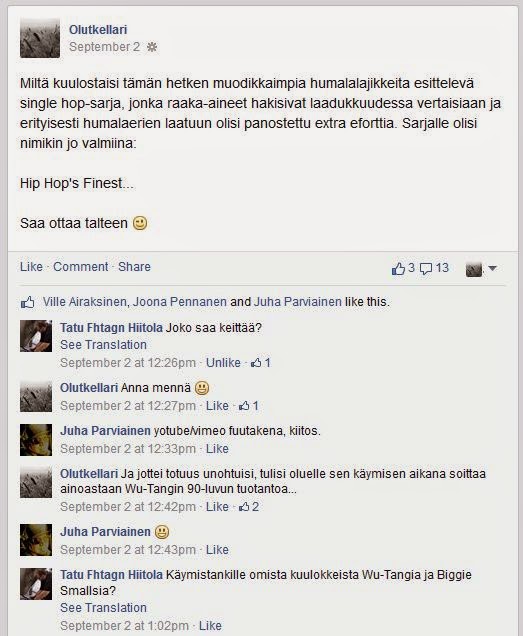Click thumbs-up icon beside Ville Airaksinen
This screenshot has width=523, height=636.
click(28, 303)
